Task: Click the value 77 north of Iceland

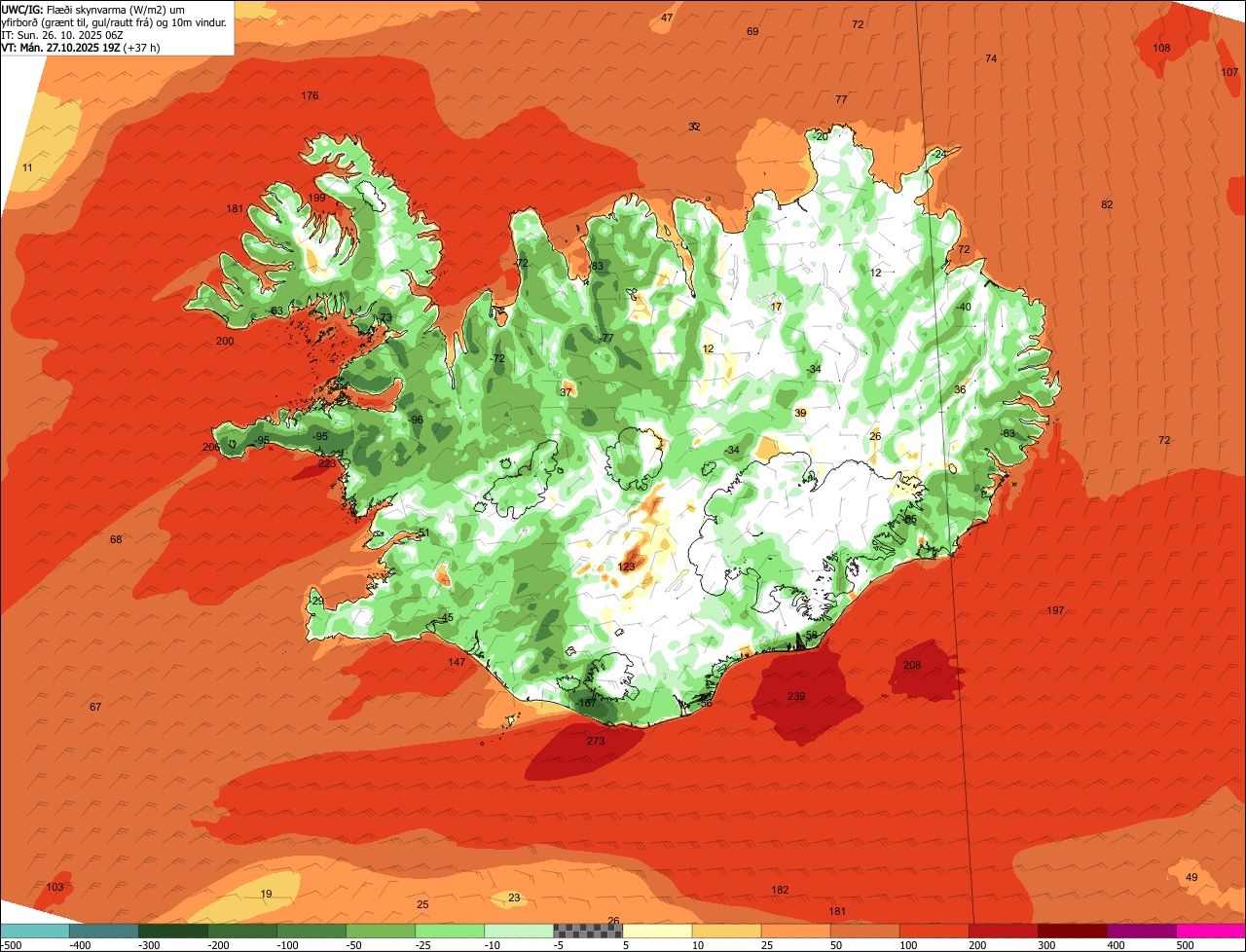Action: coord(841,99)
